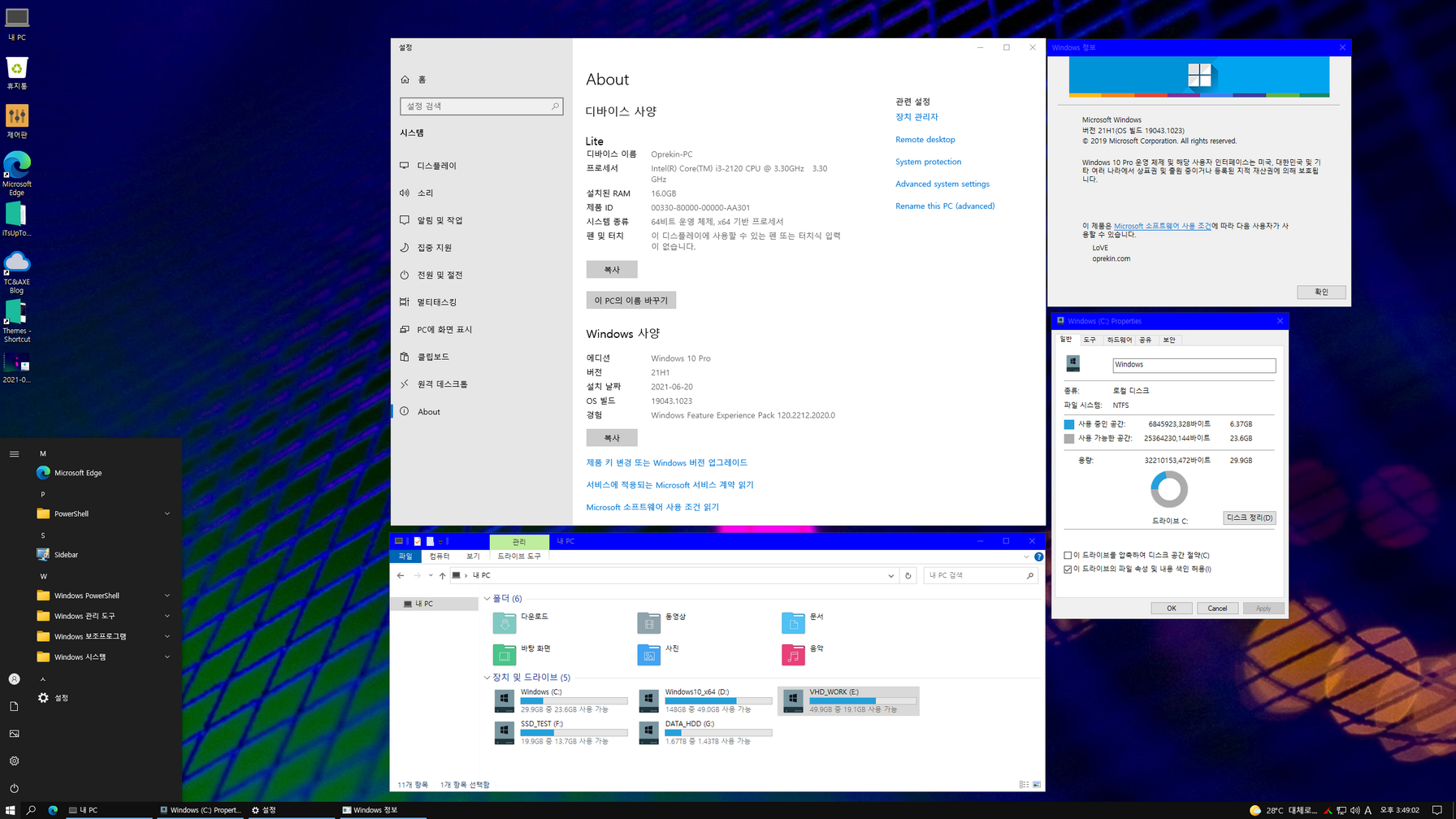Expand the Explorer ribbon chevron
This screenshot has width=1456, height=819.
click(x=1026, y=557)
